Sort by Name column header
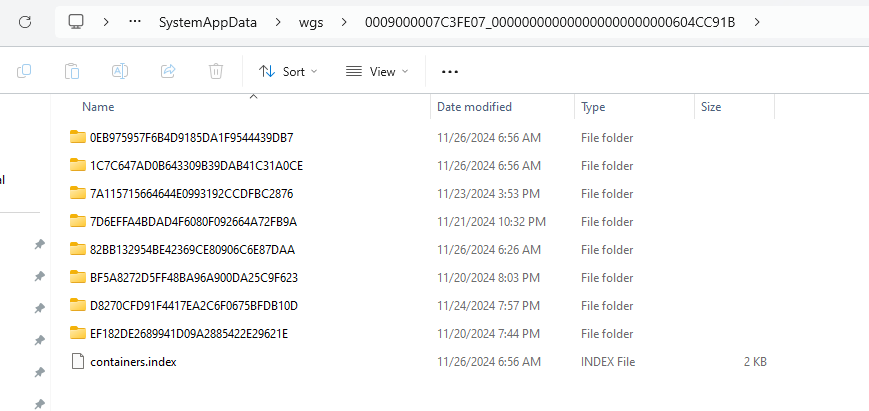The width and height of the screenshot is (869, 411). click(98, 107)
